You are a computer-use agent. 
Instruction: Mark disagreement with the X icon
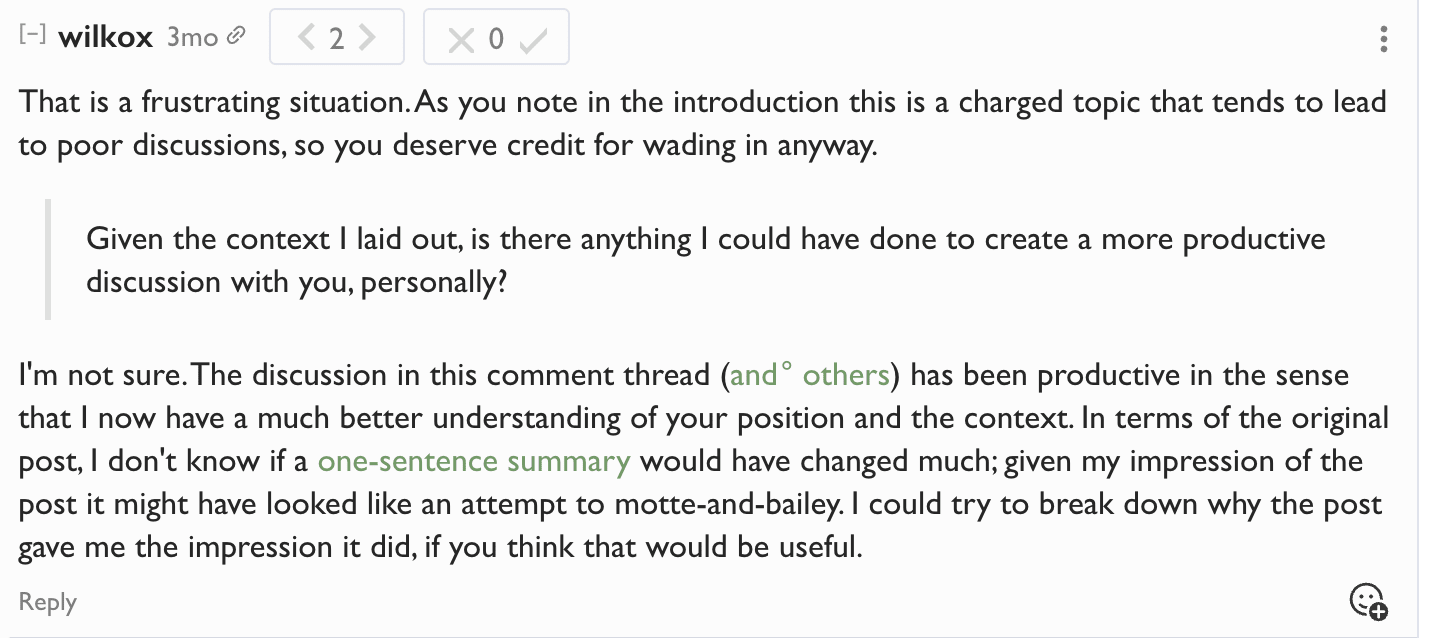(460, 40)
